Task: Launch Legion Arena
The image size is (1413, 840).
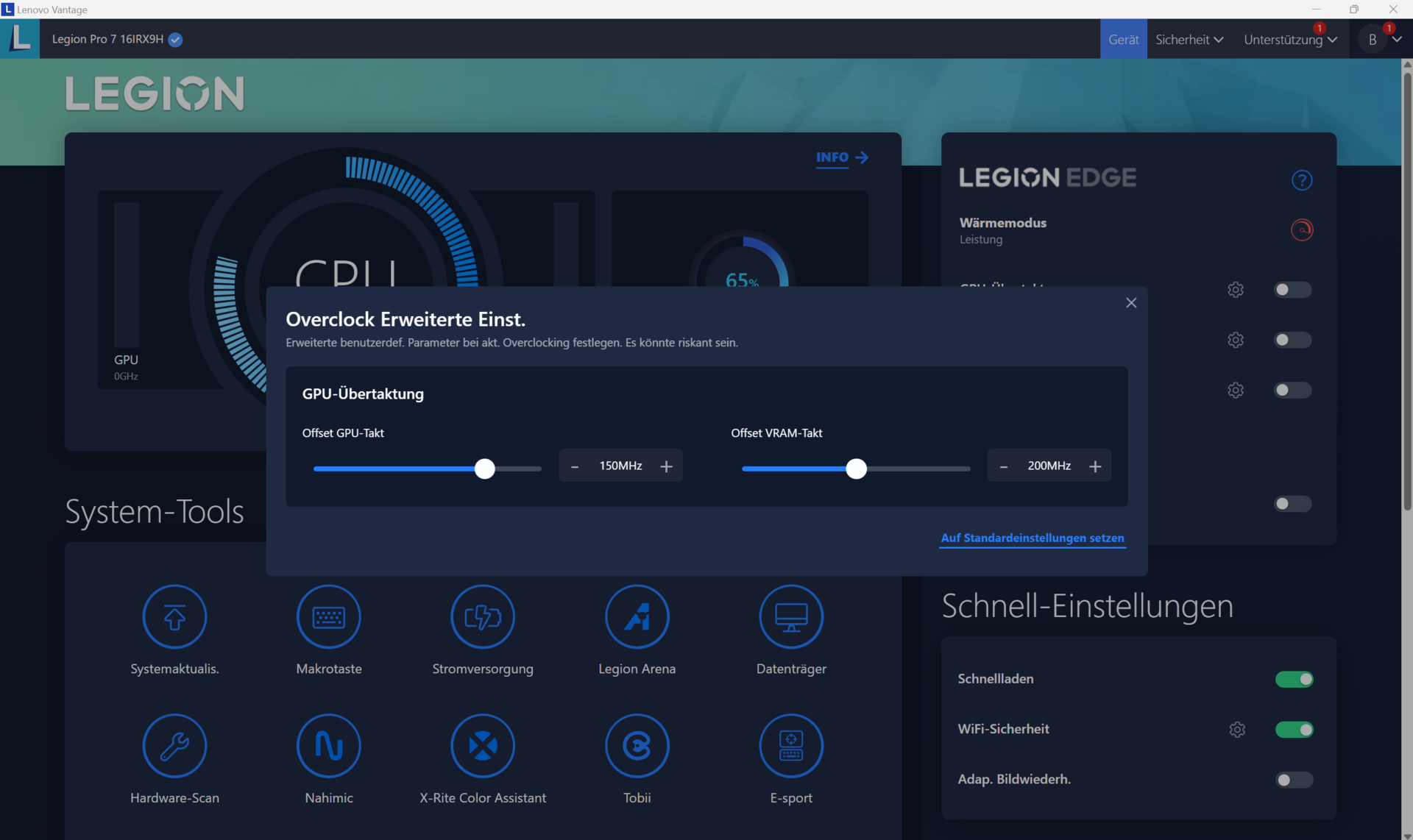Action: 637,616
